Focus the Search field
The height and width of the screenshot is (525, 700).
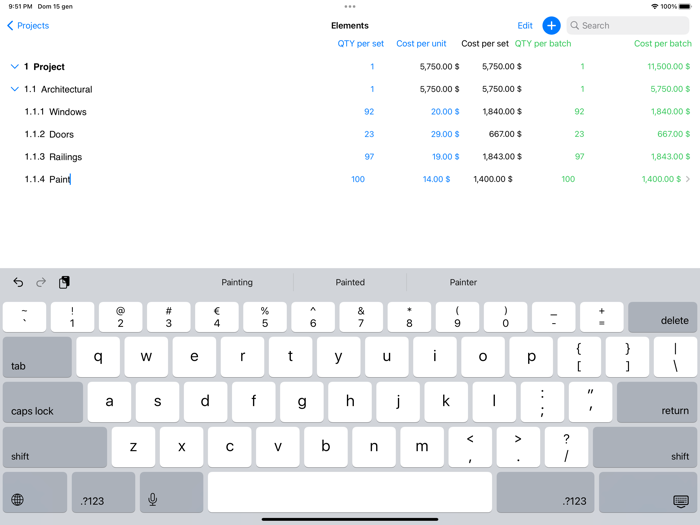pyautogui.click(x=628, y=25)
